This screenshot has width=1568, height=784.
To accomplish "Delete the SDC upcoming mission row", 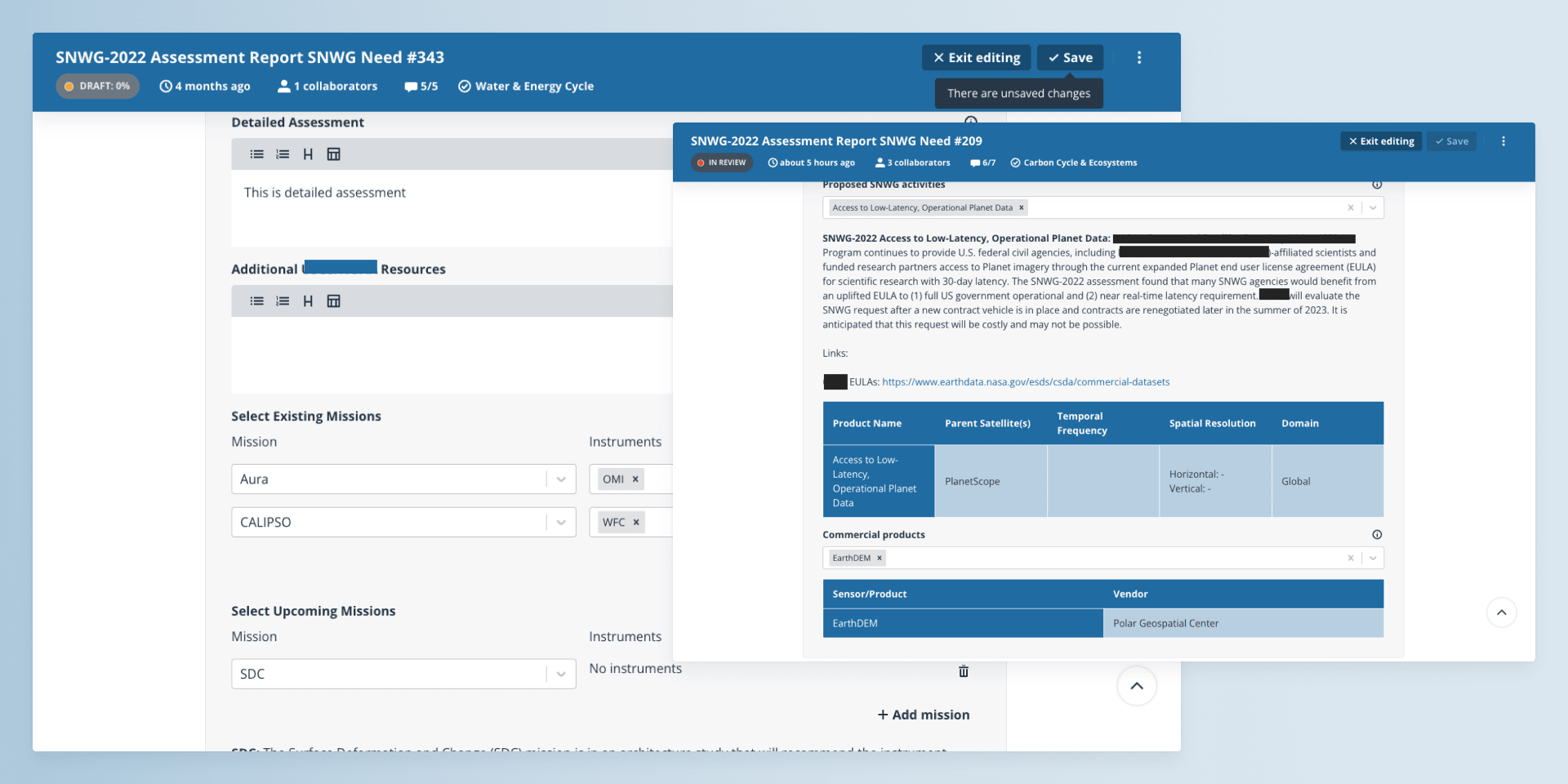I will (x=963, y=671).
